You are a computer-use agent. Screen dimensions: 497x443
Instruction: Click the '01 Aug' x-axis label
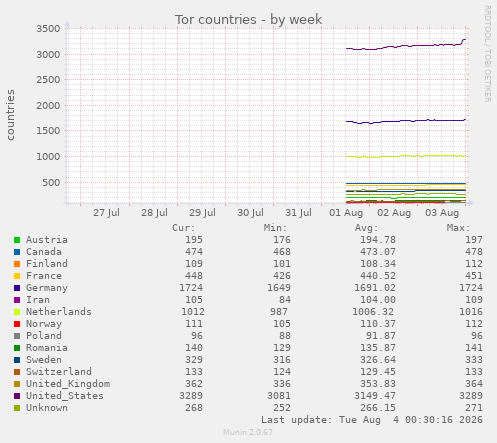346,213
